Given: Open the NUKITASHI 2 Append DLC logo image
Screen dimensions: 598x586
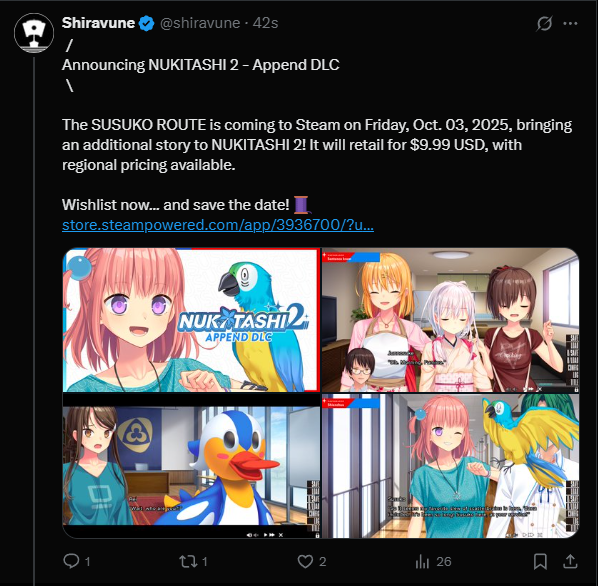Looking at the screenshot, I should [x=191, y=319].
